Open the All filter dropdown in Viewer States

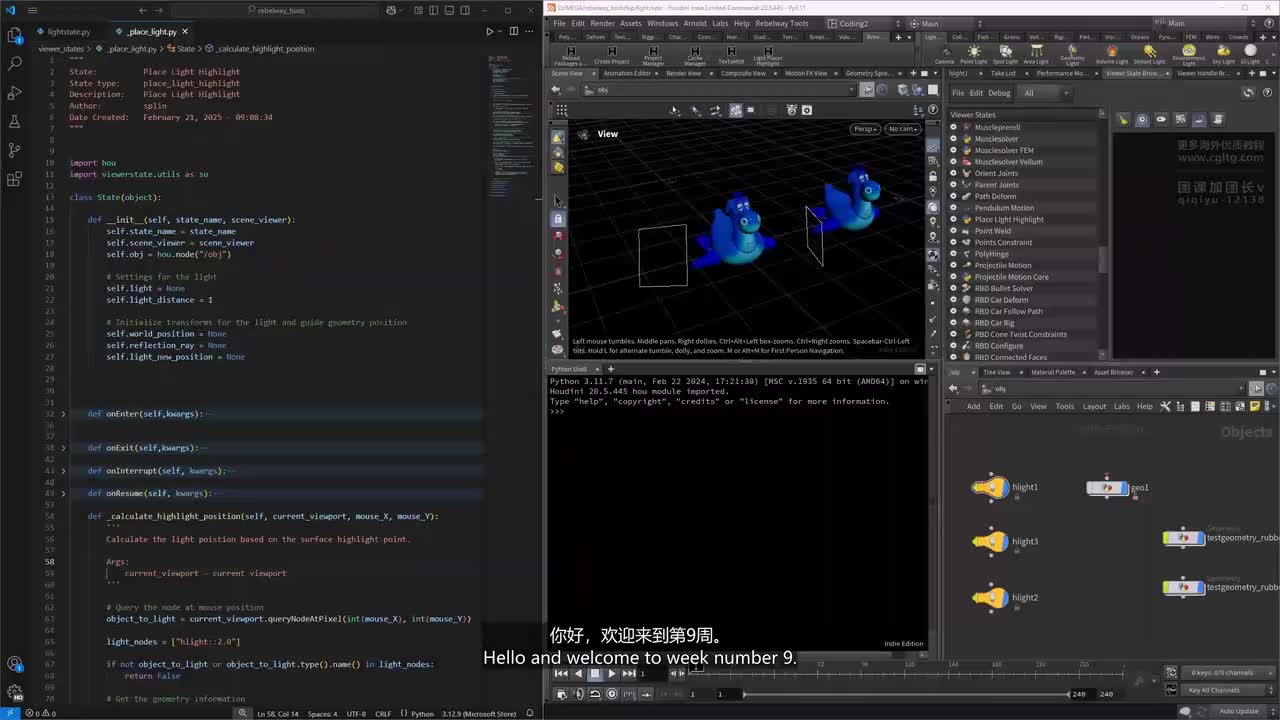pos(1045,93)
